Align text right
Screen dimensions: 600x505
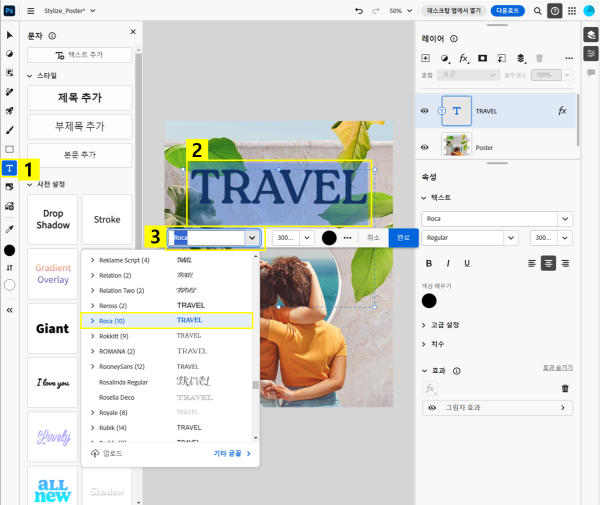tap(565, 263)
